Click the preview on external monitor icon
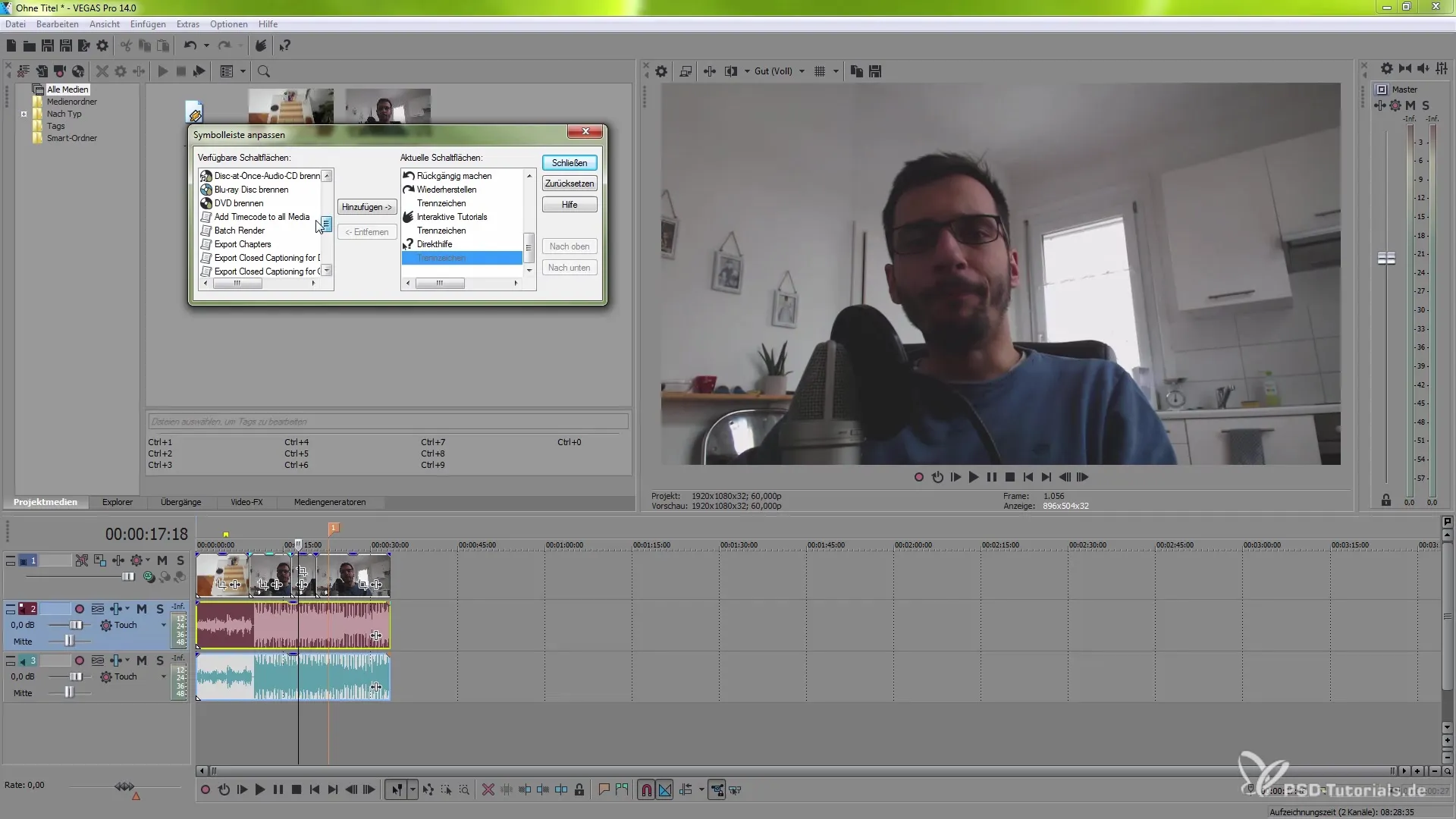 (686, 71)
